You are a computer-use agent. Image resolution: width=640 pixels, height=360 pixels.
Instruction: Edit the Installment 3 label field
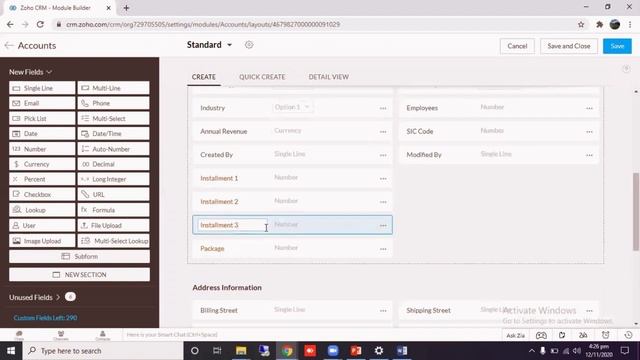point(232,225)
